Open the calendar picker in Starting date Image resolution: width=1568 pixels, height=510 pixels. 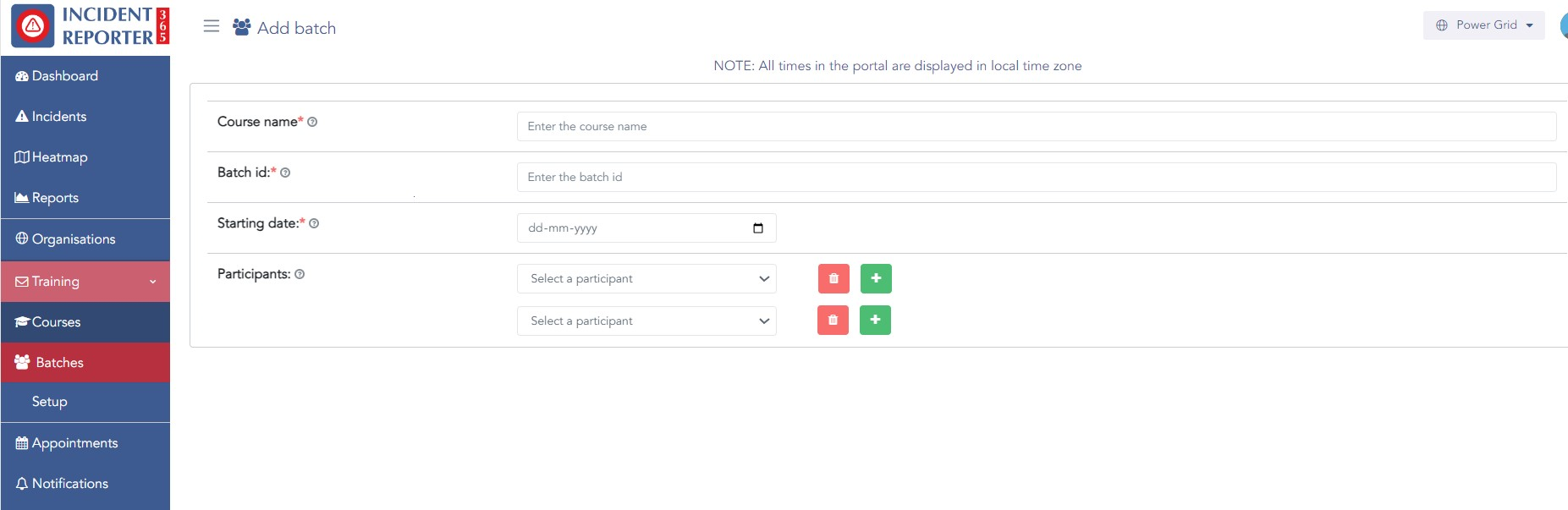(x=757, y=228)
